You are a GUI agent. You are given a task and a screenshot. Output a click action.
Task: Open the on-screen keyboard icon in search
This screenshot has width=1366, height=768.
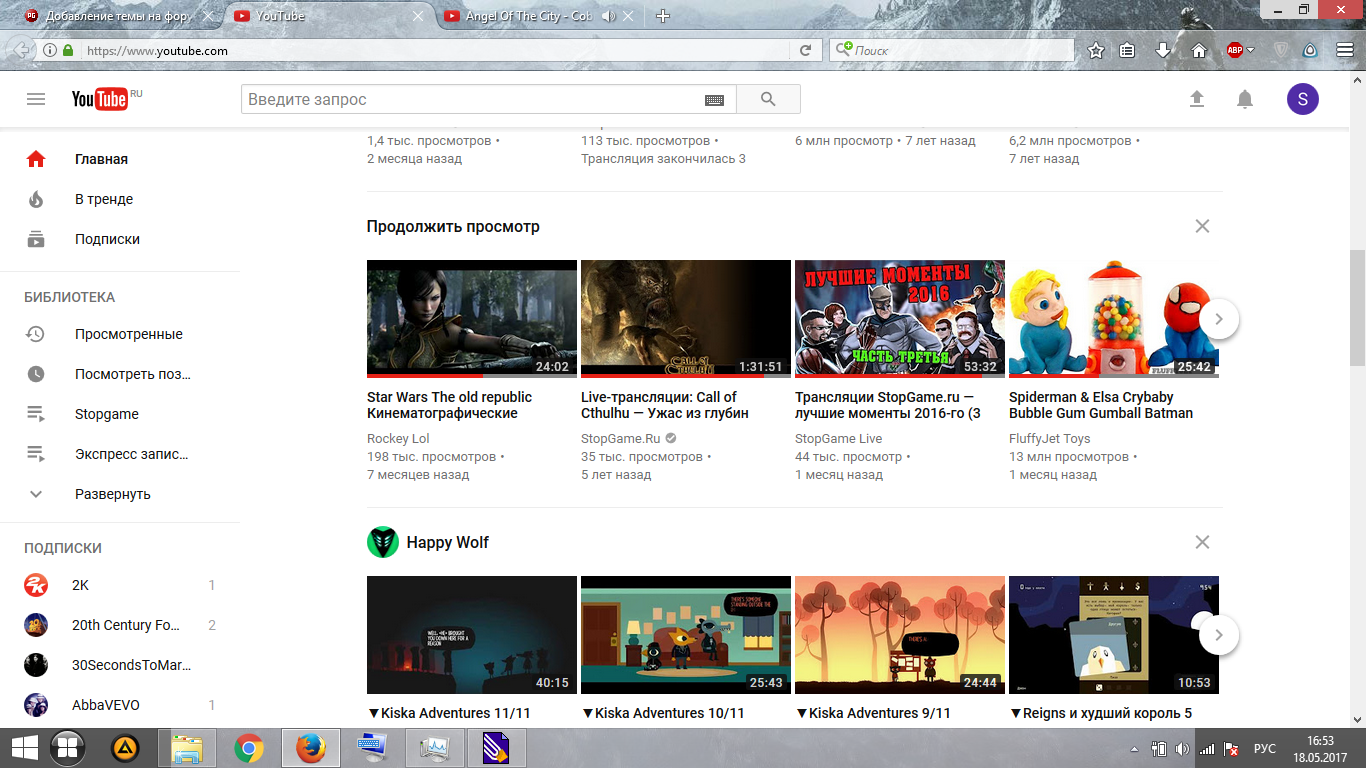(714, 100)
